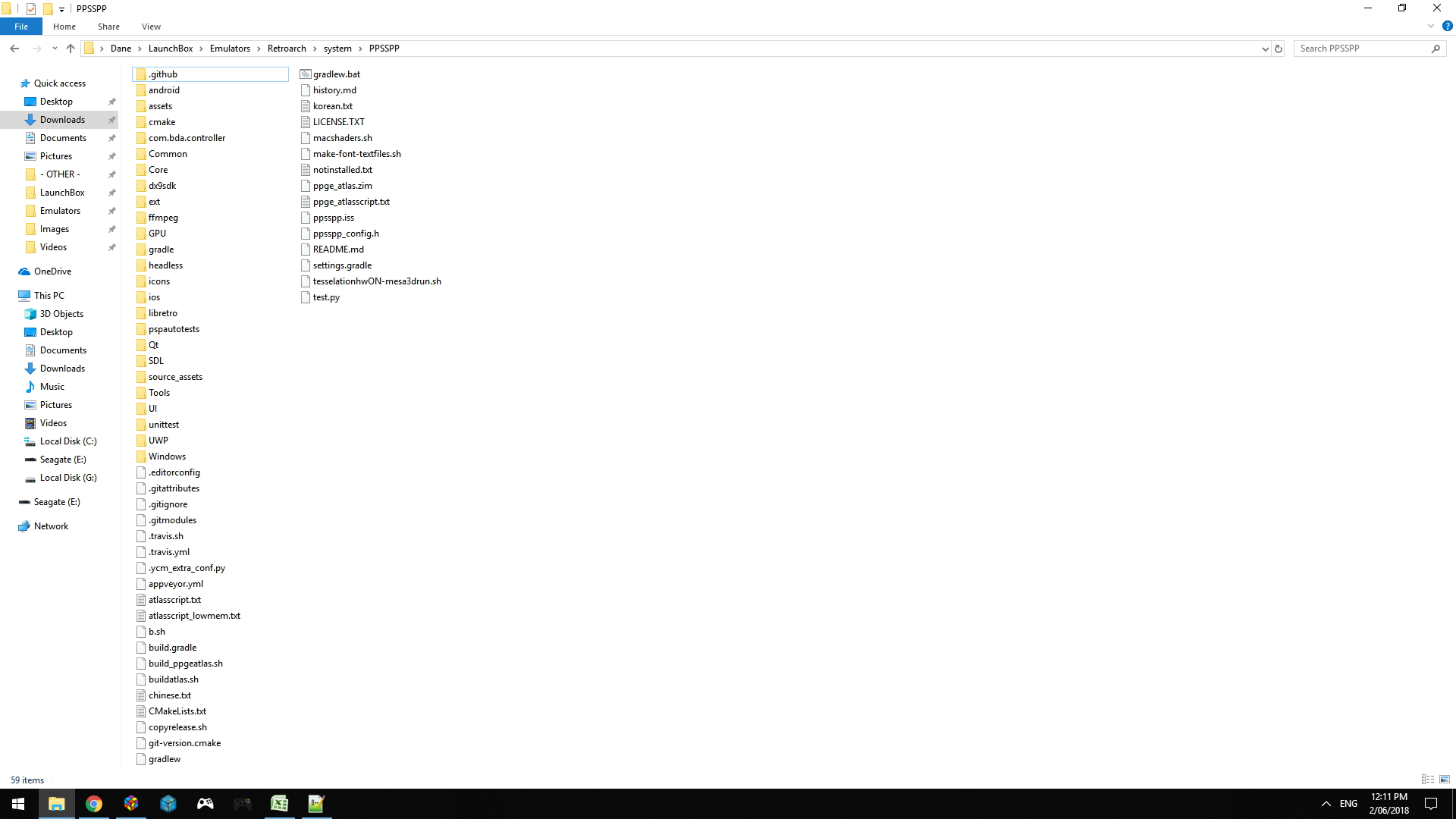Image resolution: width=1456 pixels, height=819 pixels.
Task: Launch Google Chrome from the taskbar
Action: click(94, 804)
